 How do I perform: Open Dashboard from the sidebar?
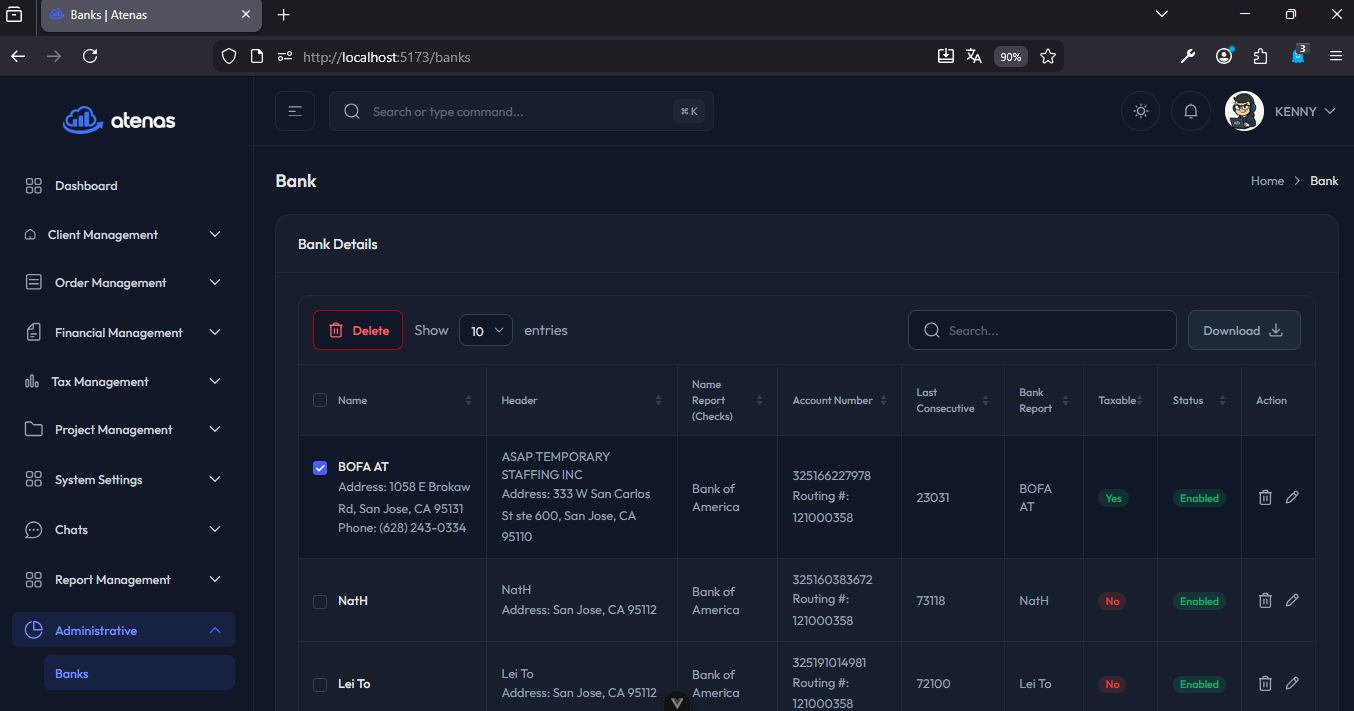(86, 185)
